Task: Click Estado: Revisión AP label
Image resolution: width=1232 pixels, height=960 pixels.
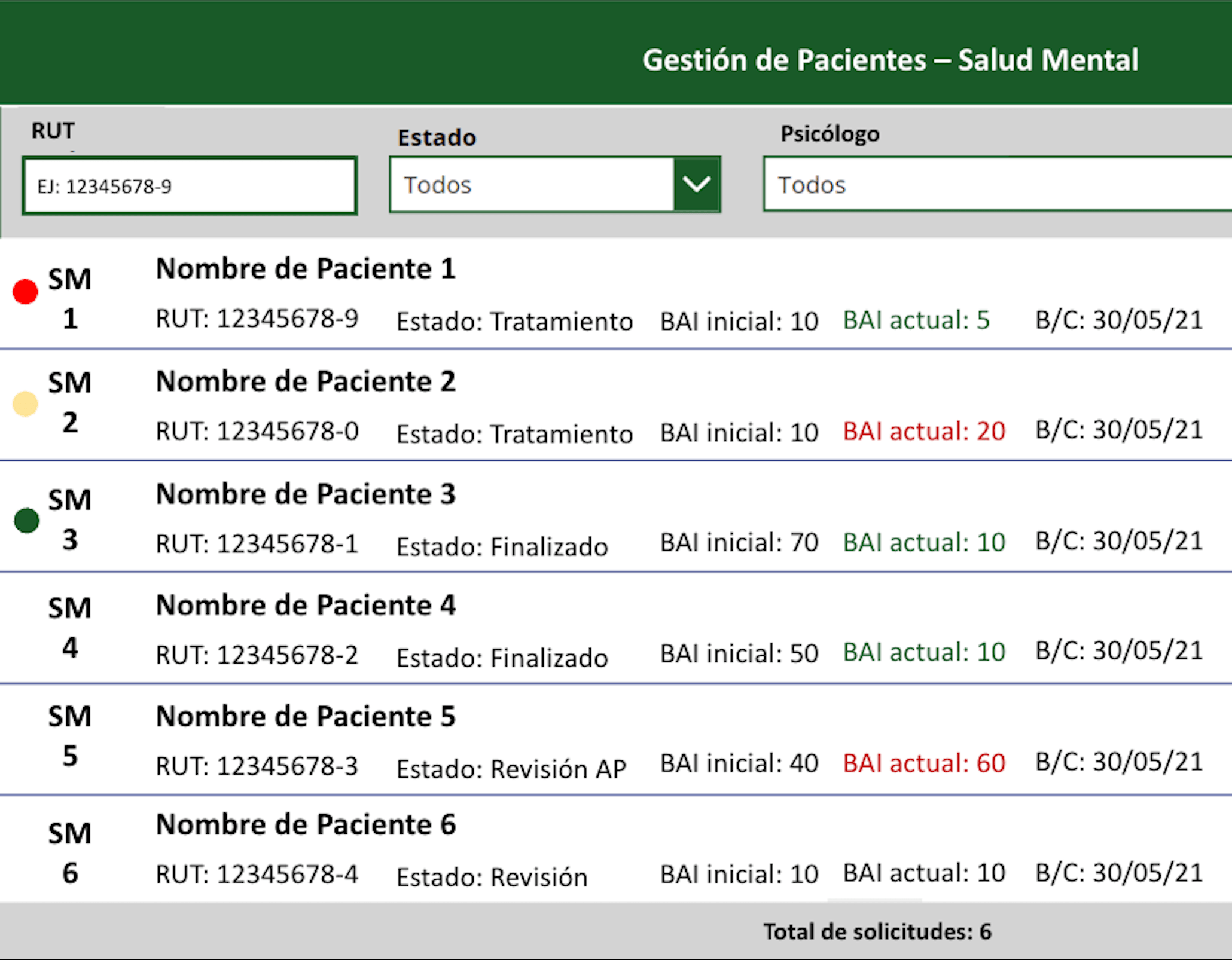Action: 511,769
